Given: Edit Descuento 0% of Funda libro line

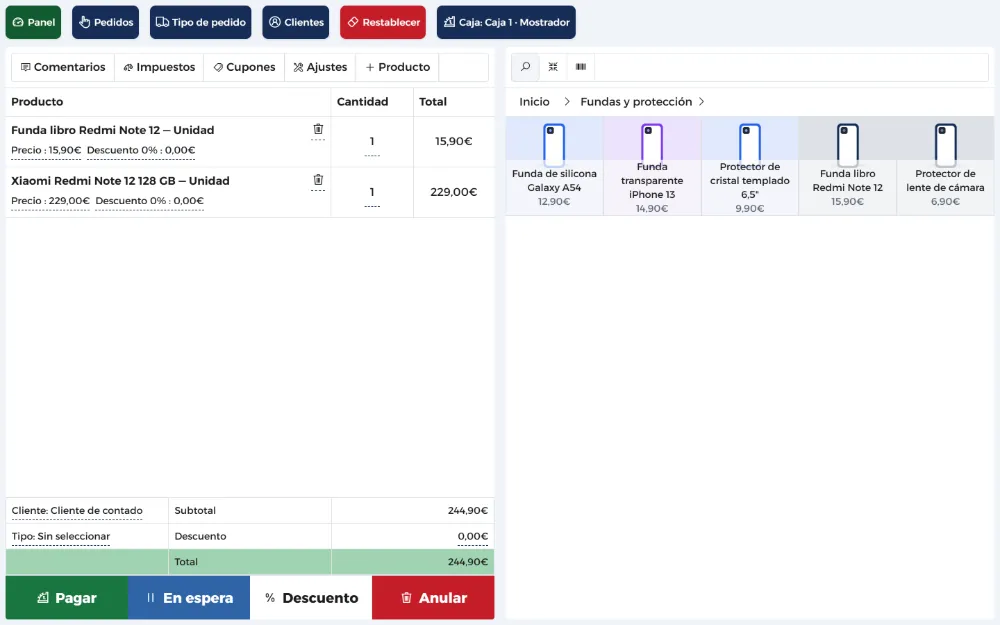Looking at the screenshot, I should [x=141, y=151].
